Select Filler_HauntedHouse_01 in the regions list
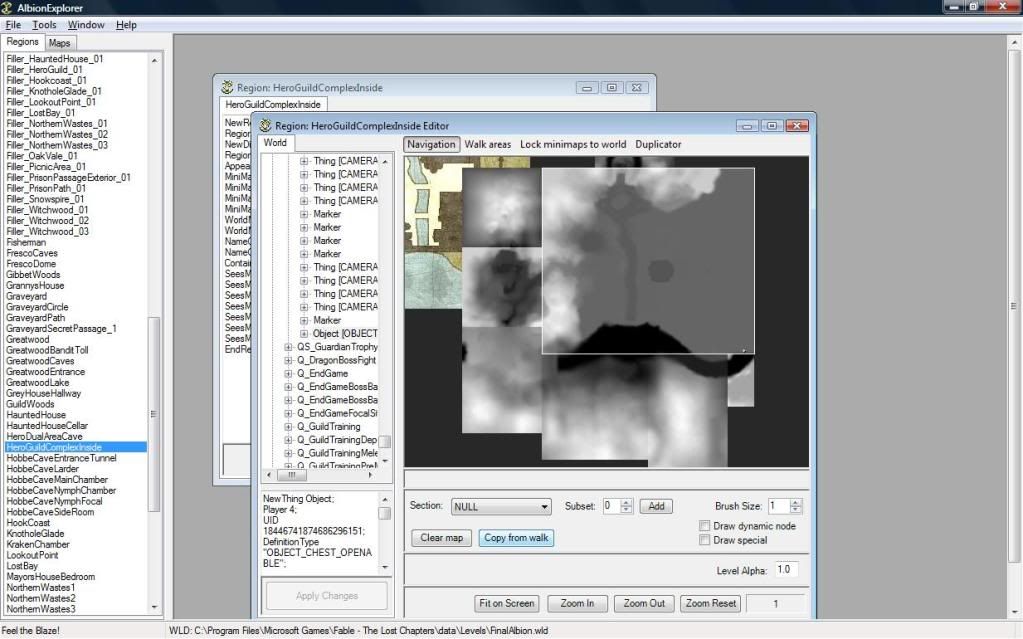Viewport: 1023px width, 639px height. (x=54, y=59)
